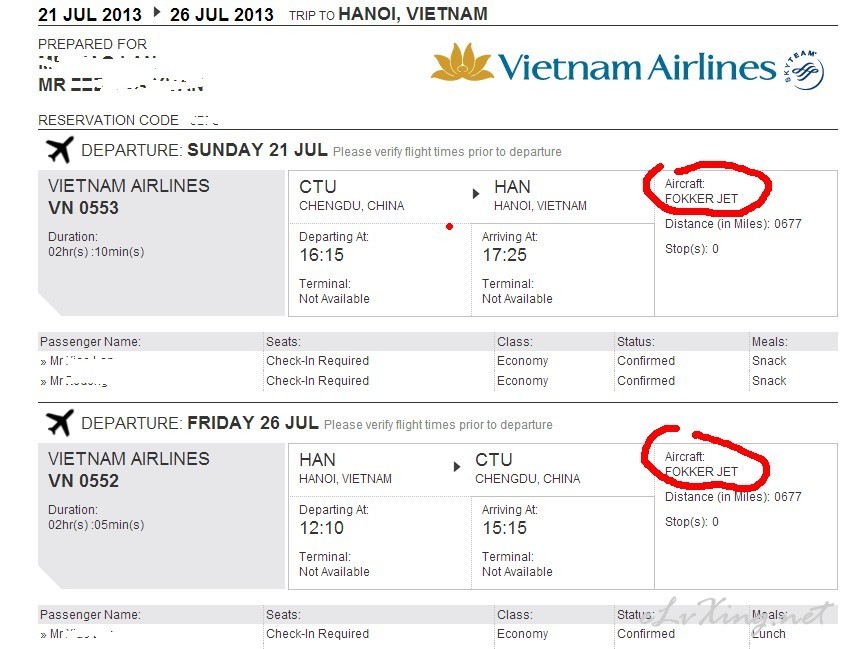Click the airplane icon beside Friday 26 Jul departure

[x=60, y=422]
